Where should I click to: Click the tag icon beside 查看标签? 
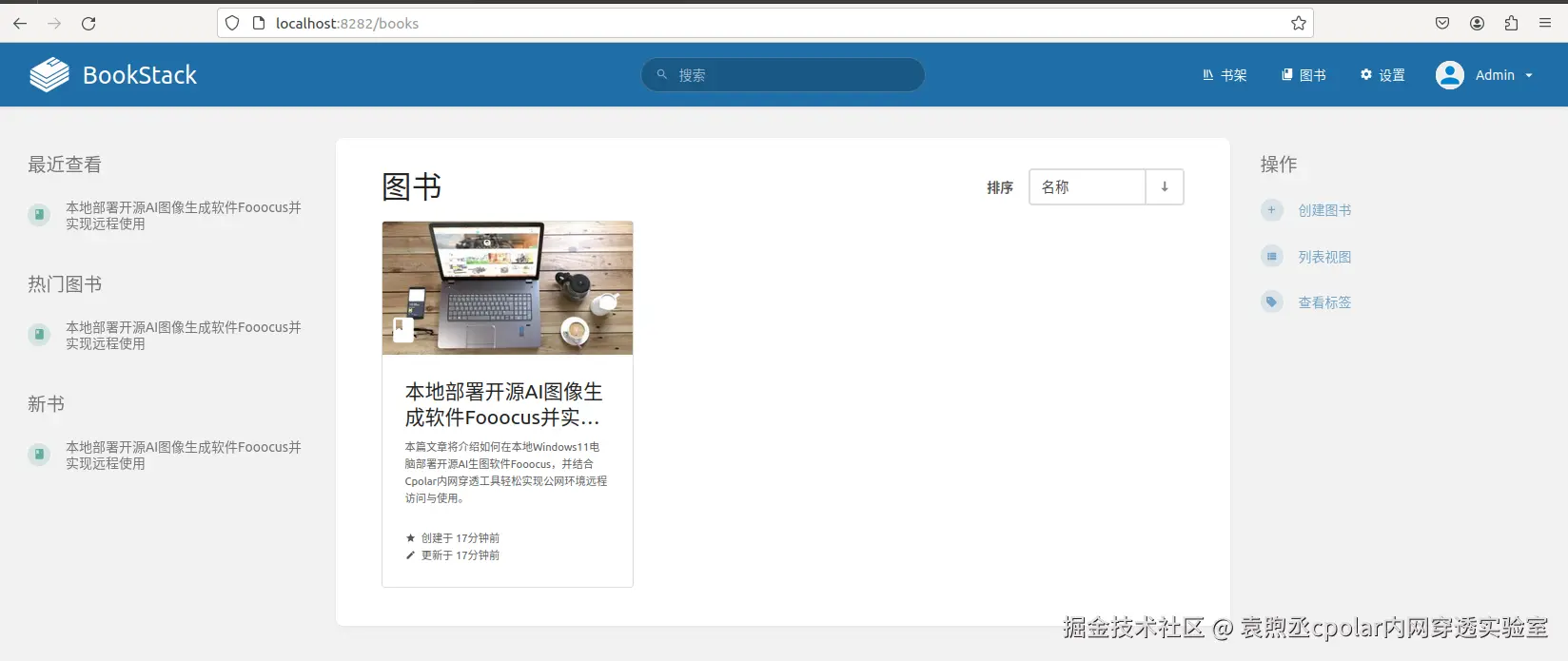coord(1272,301)
